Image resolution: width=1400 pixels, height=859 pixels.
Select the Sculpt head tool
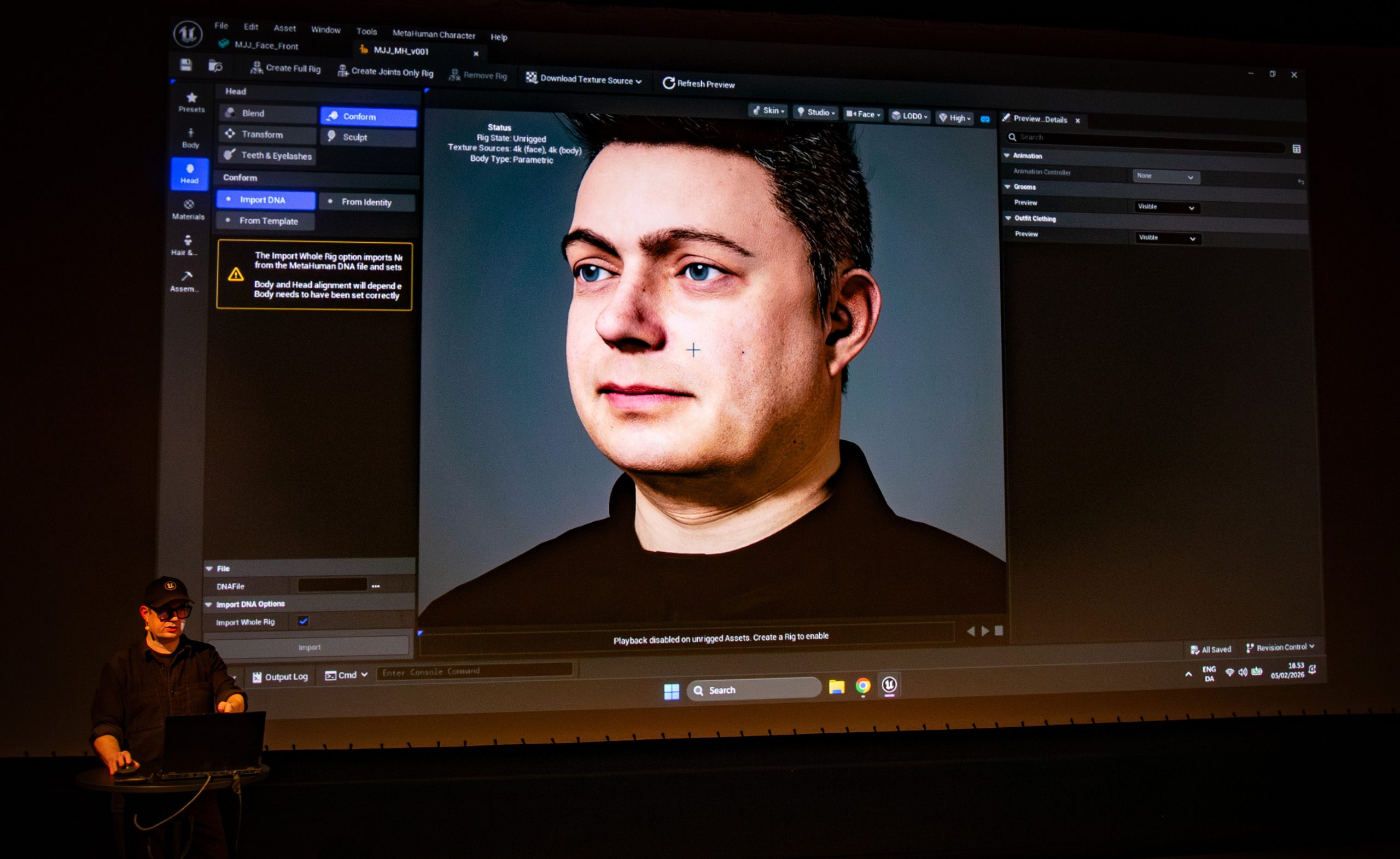(x=367, y=137)
